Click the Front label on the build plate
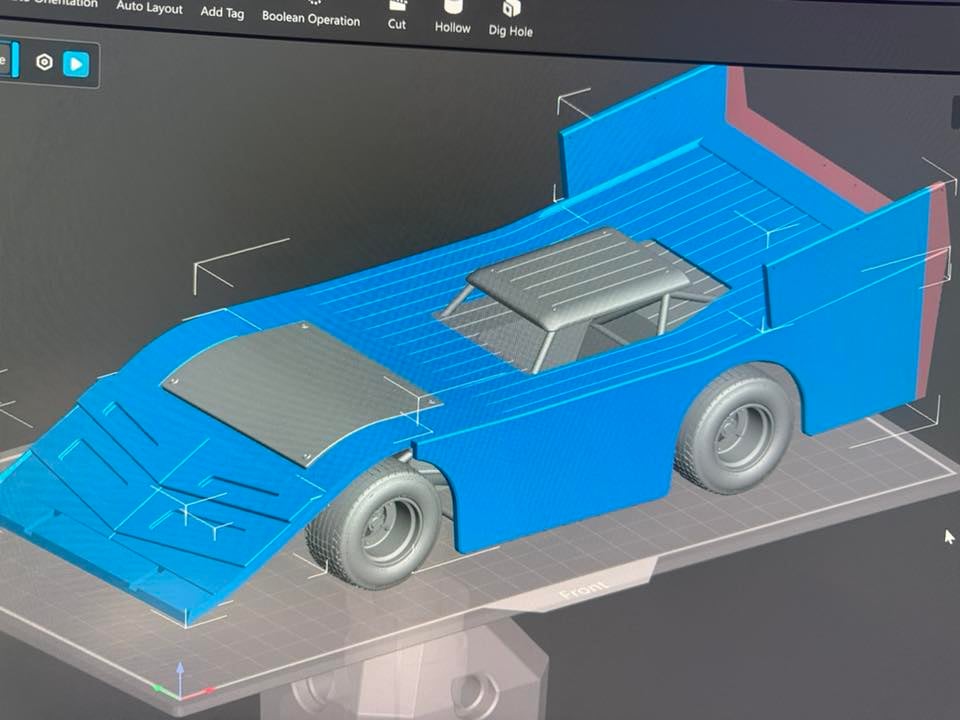This screenshot has width=960, height=720. [x=583, y=592]
